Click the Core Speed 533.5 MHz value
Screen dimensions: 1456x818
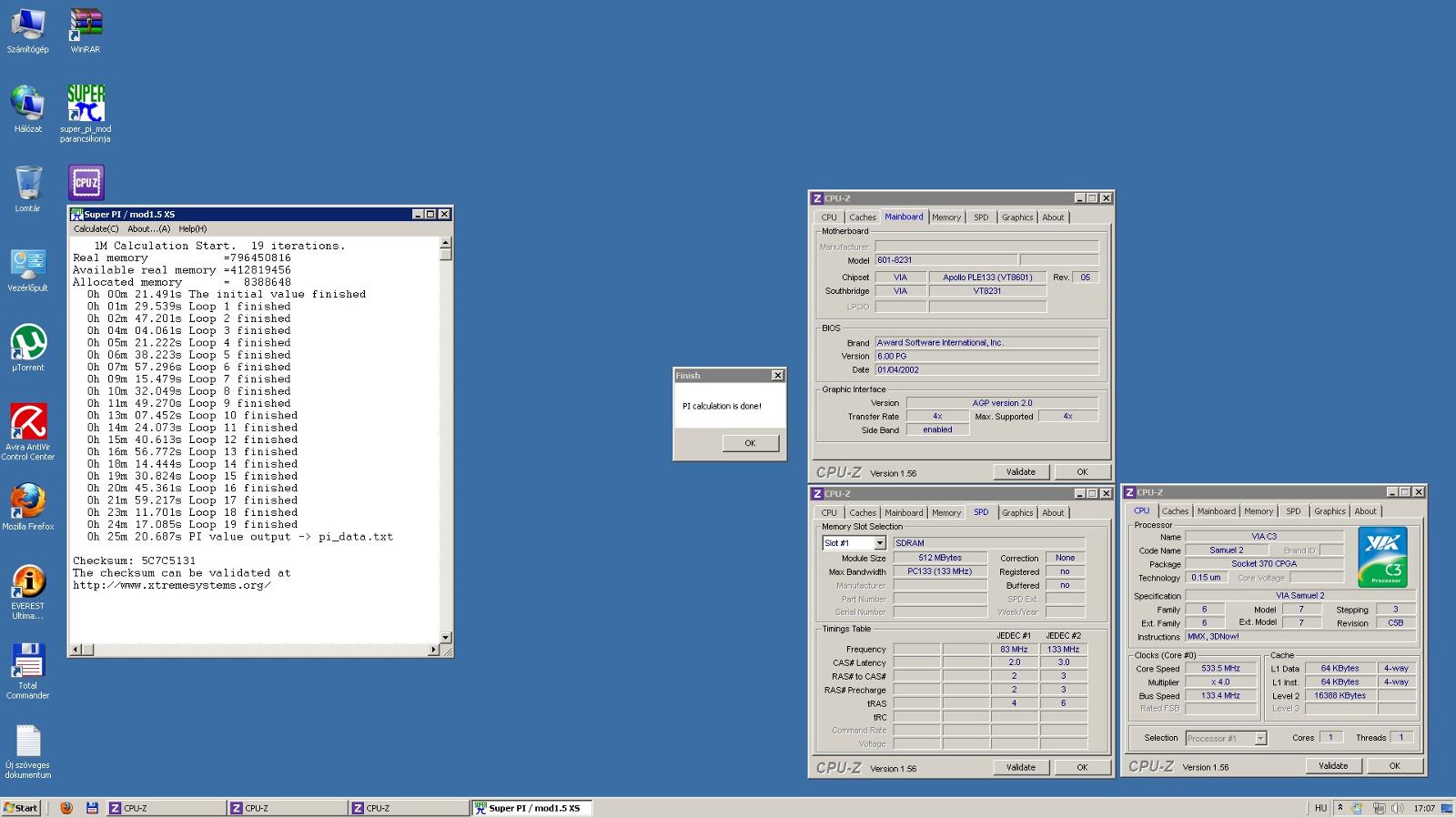1220,669
